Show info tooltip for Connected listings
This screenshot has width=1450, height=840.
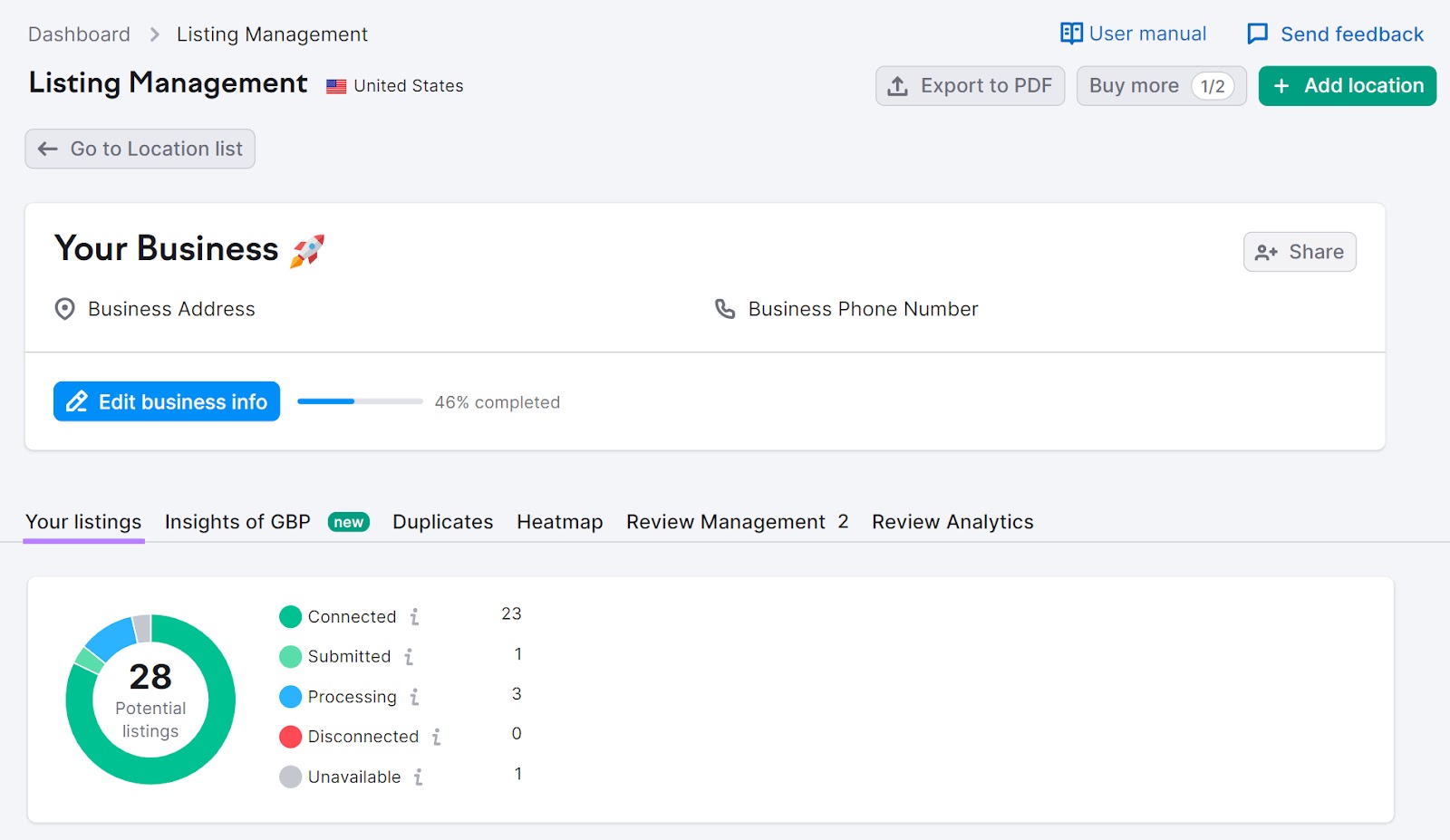414,617
